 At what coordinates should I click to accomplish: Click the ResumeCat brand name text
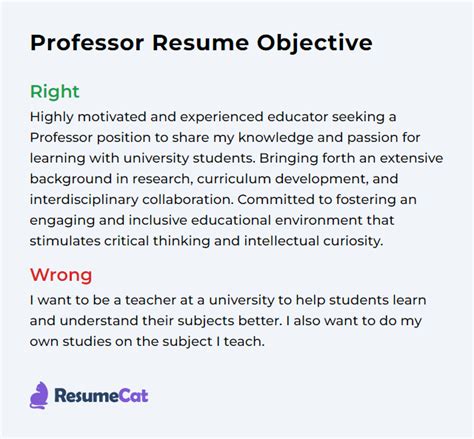pyautogui.click(x=101, y=396)
